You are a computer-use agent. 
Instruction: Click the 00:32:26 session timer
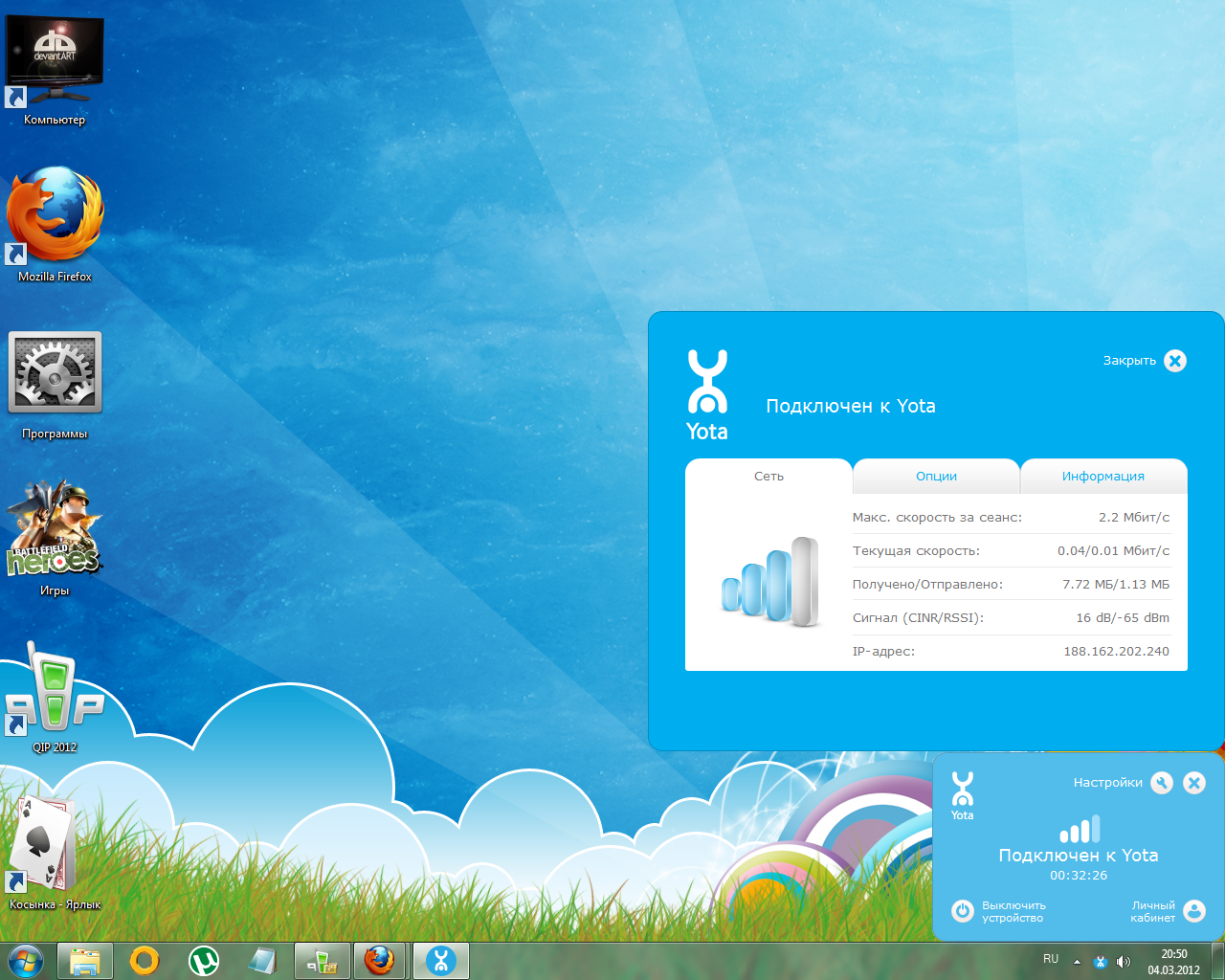click(x=1079, y=876)
